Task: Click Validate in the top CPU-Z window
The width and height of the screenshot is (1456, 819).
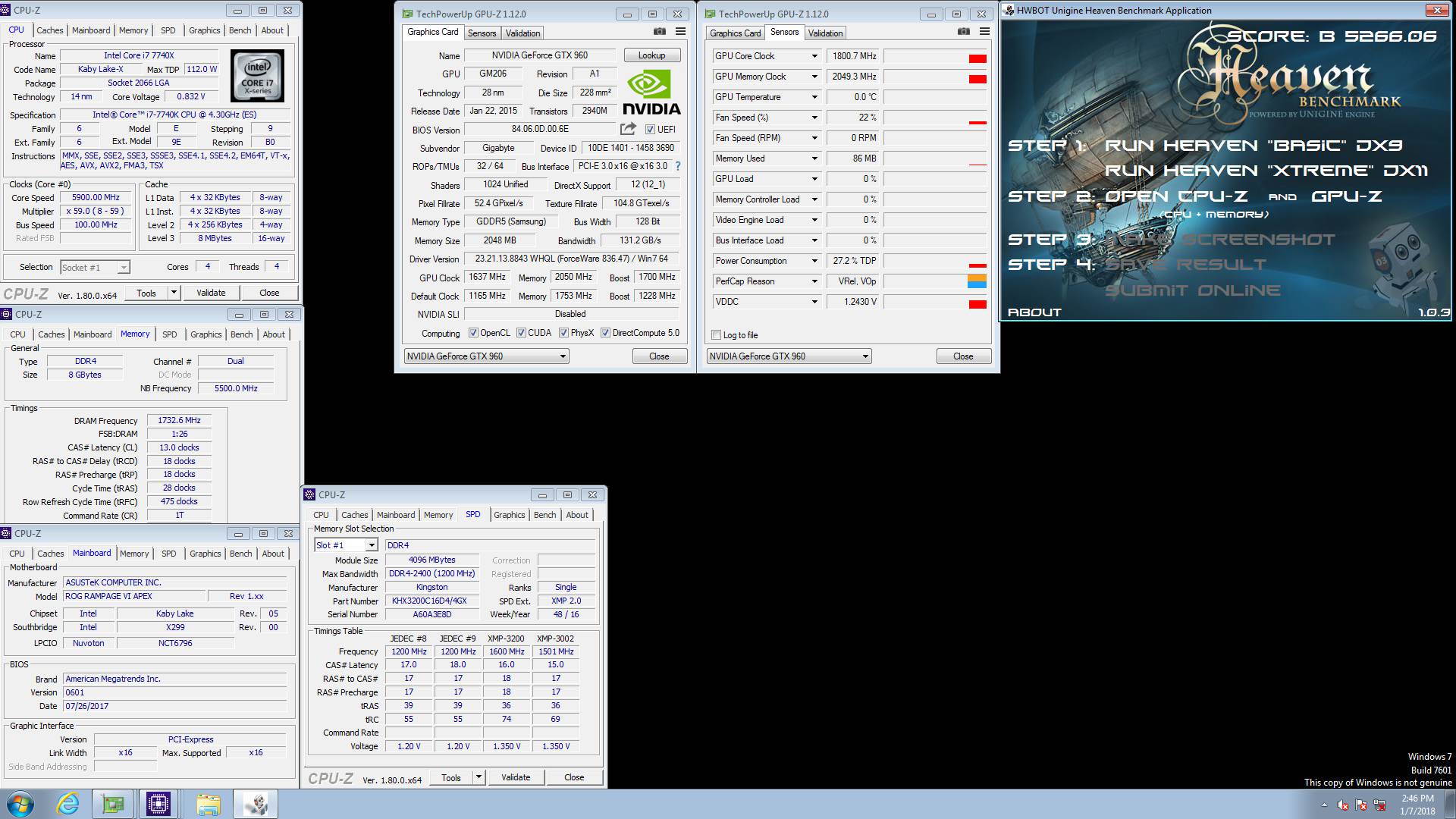Action: pyautogui.click(x=211, y=293)
